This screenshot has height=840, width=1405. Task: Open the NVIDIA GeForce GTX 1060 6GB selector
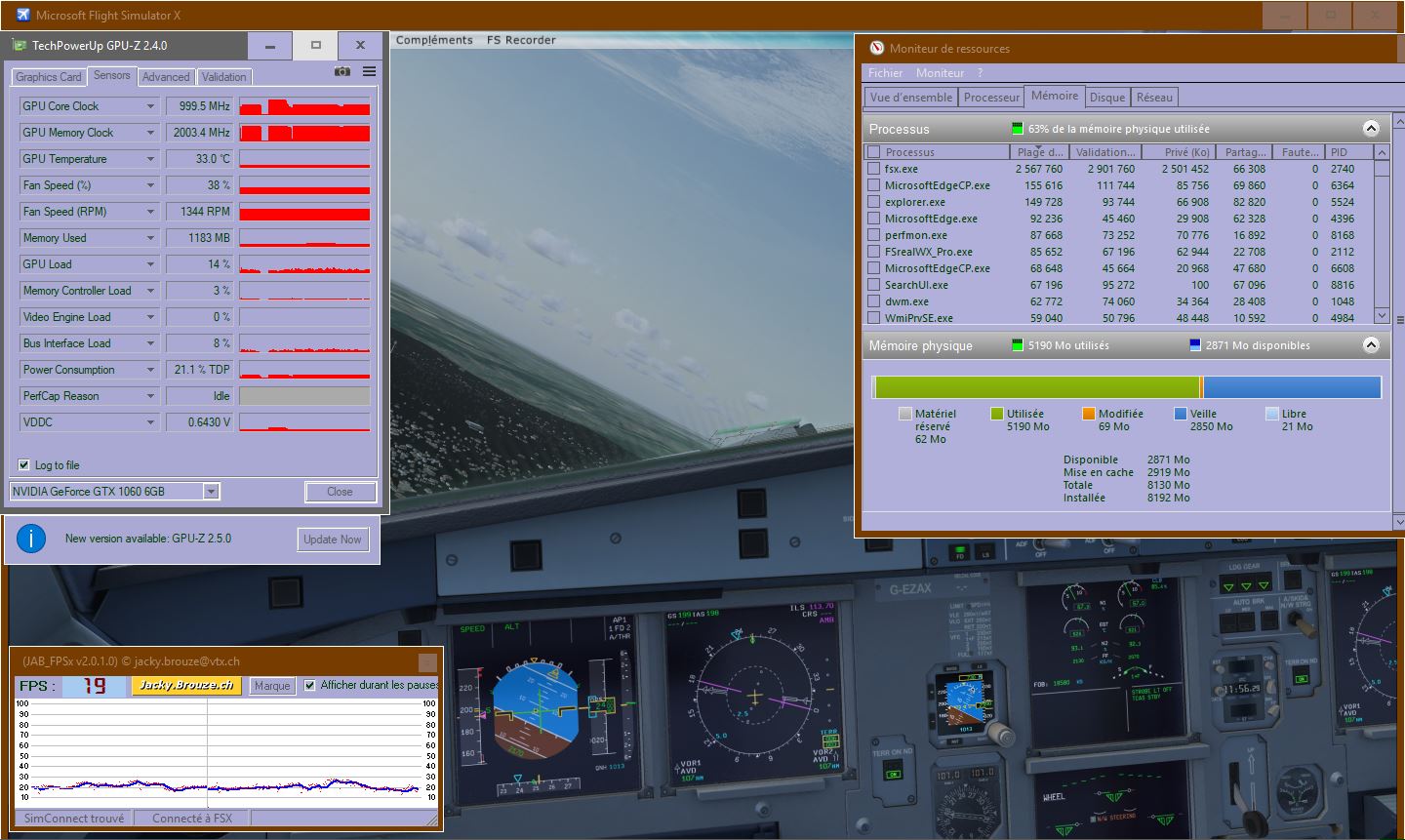coord(115,492)
